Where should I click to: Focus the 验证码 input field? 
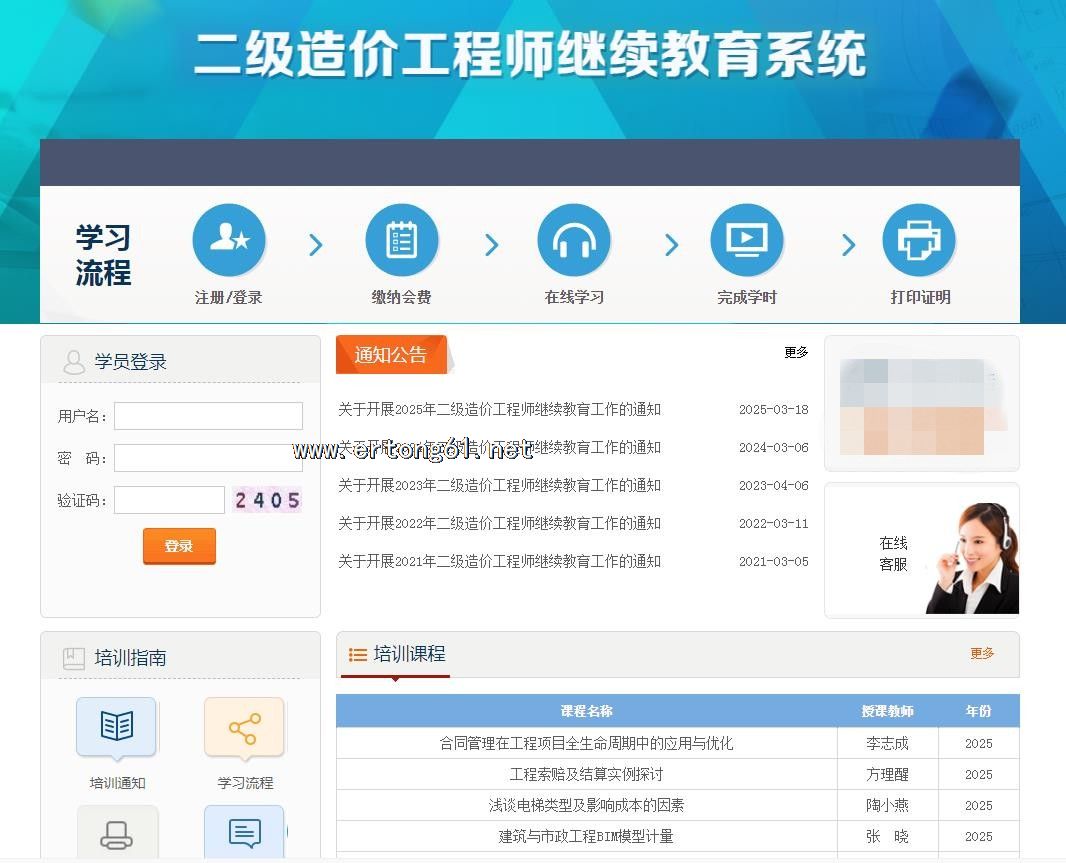tap(169, 500)
